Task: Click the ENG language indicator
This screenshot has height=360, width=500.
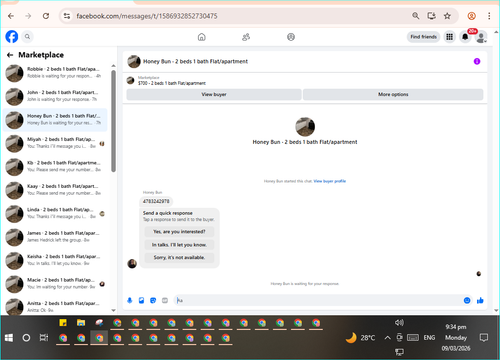Action: point(429,338)
